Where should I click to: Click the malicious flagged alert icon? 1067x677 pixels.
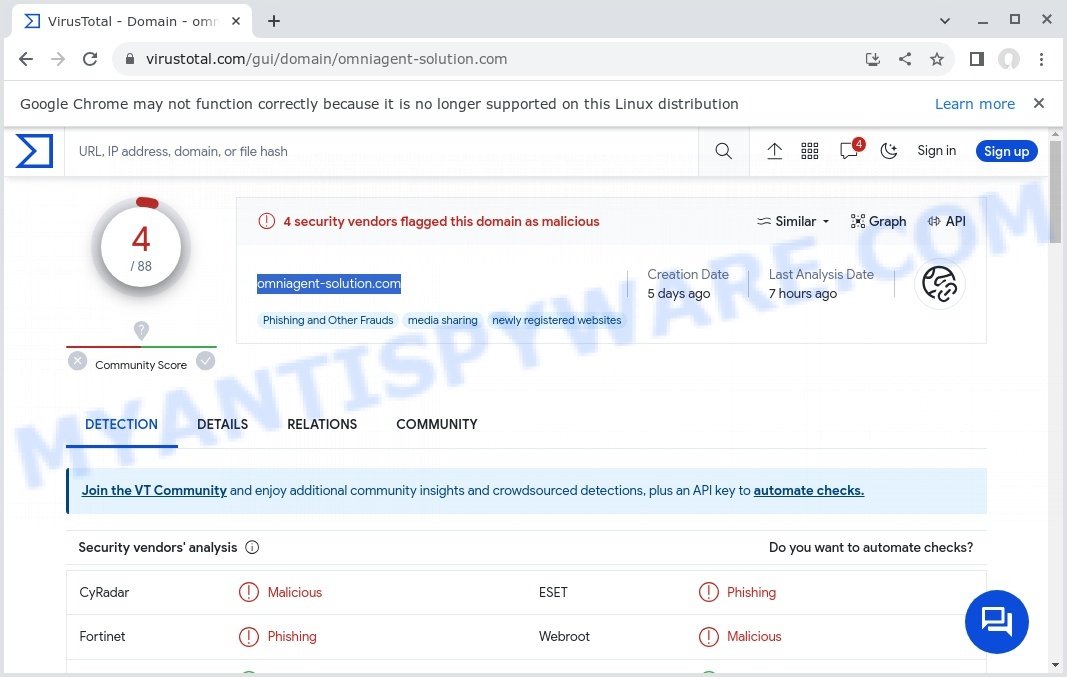pos(267,221)
